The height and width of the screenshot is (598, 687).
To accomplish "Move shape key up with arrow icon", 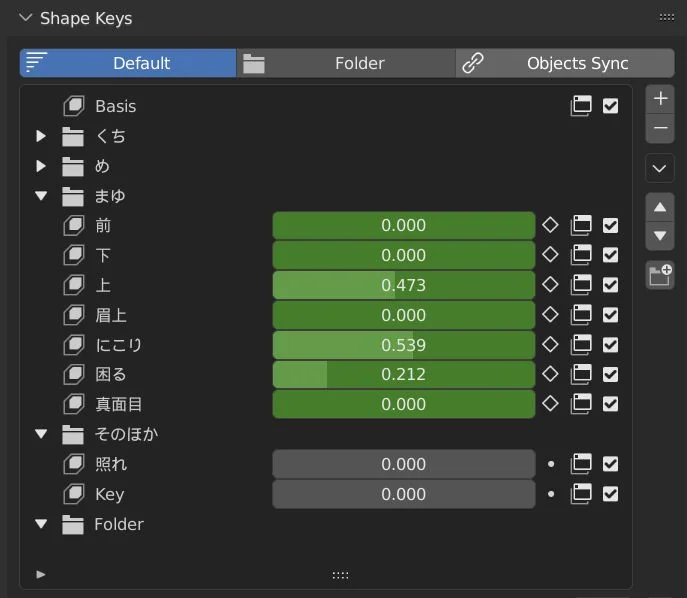I will point(660,208).
